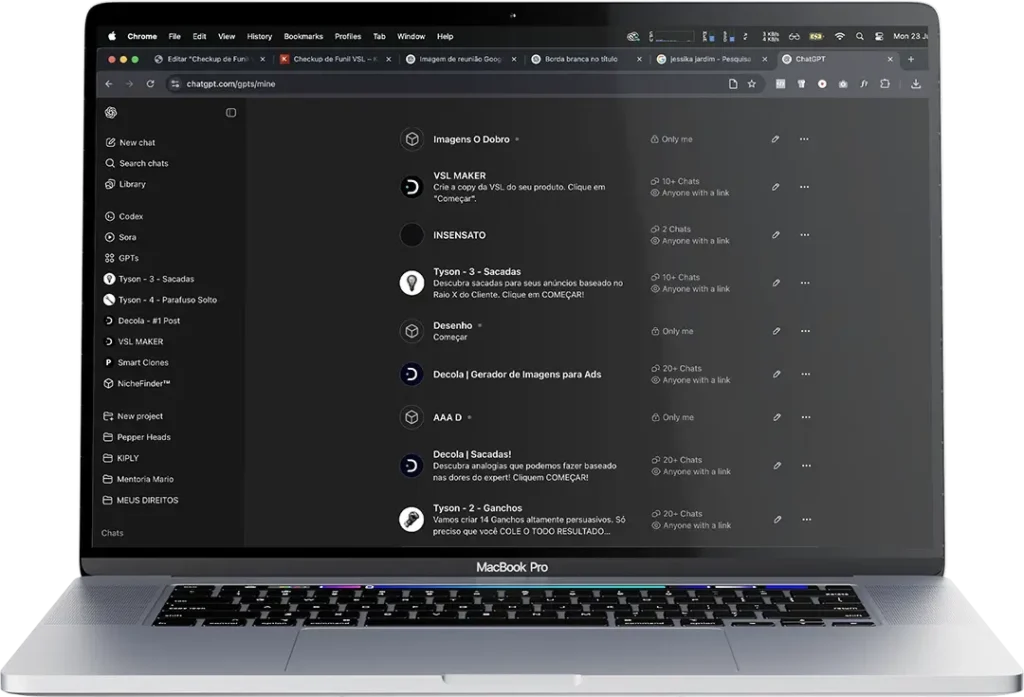Viewport: 1024px width, 697px height.
Task: Click the Tyson - 3 - Sacadas lightbulb avatar
Action: click(412, 283)
